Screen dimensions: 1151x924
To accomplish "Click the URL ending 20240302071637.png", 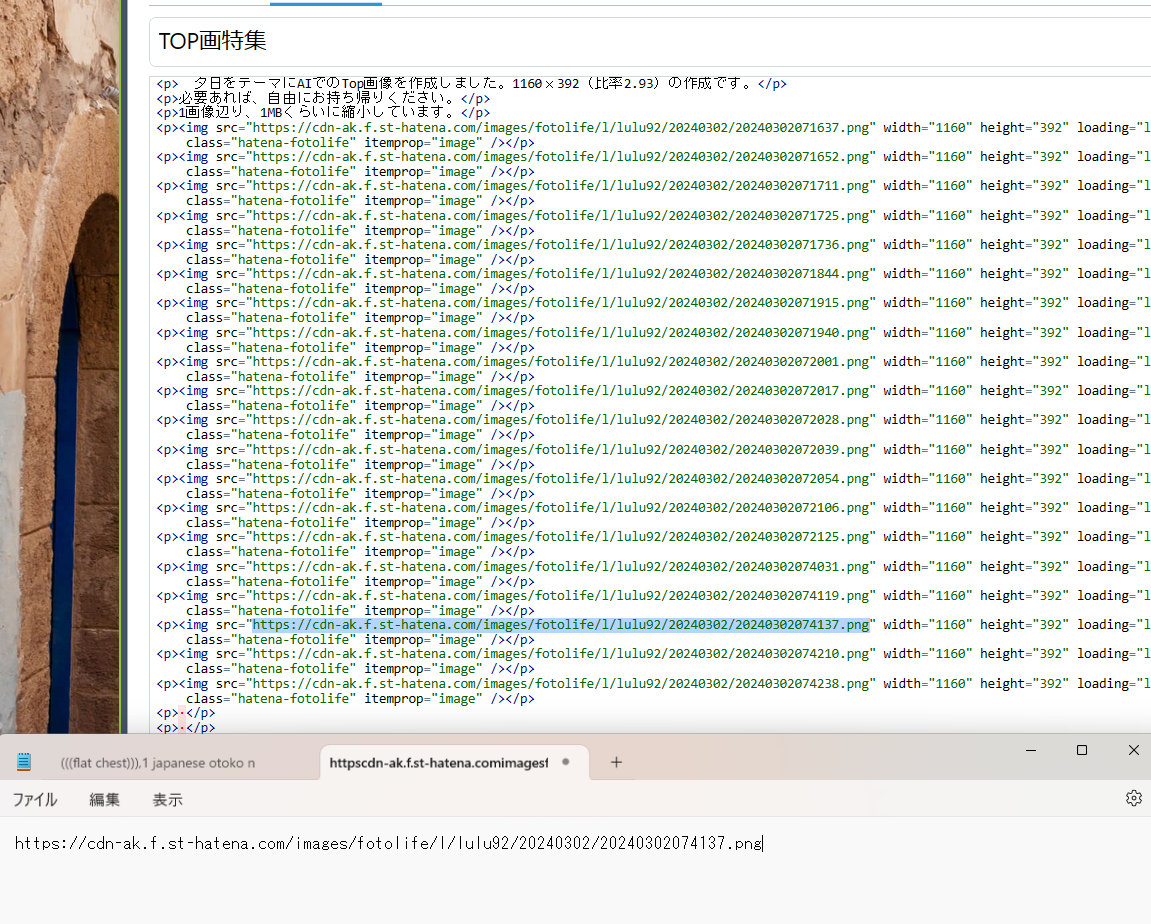I will point(561,128).
